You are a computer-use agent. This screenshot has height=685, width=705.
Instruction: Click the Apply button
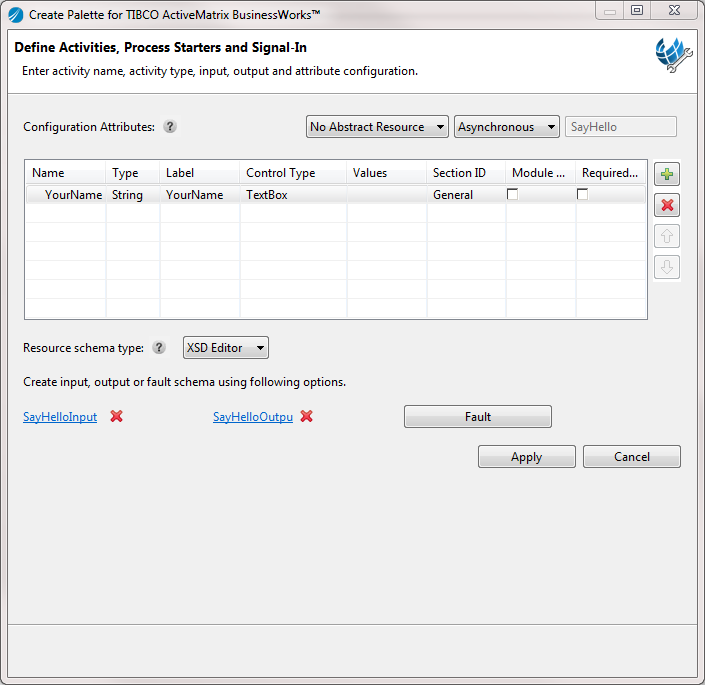pyautogui.click(x=527, y=457)
